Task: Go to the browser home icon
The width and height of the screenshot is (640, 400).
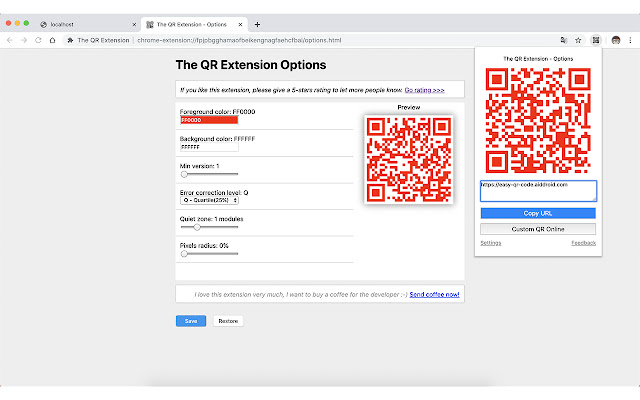Action: point(52,40)
